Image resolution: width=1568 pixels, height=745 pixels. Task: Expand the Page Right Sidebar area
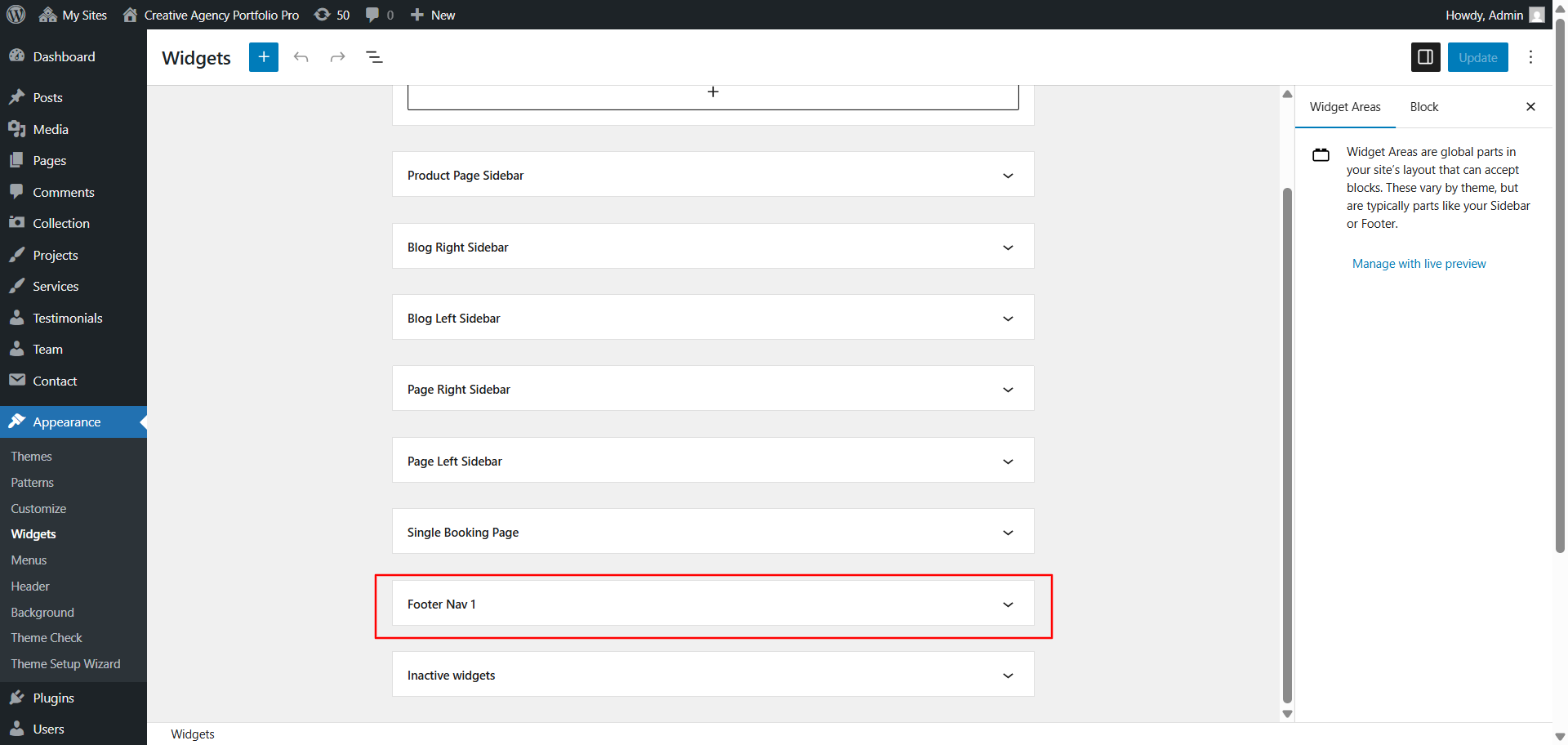tap(713, 389)
